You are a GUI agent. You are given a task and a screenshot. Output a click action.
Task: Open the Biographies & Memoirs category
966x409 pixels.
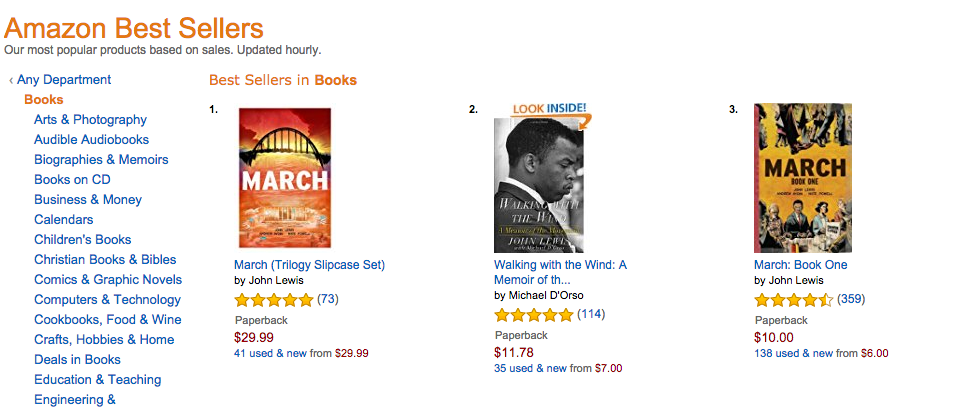coord(101,160)
